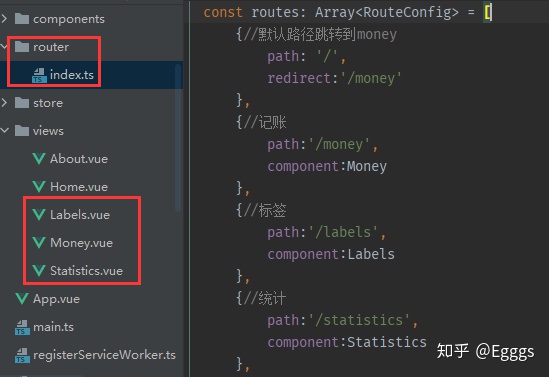Click the Labels component reference

[x=371, y=254]
